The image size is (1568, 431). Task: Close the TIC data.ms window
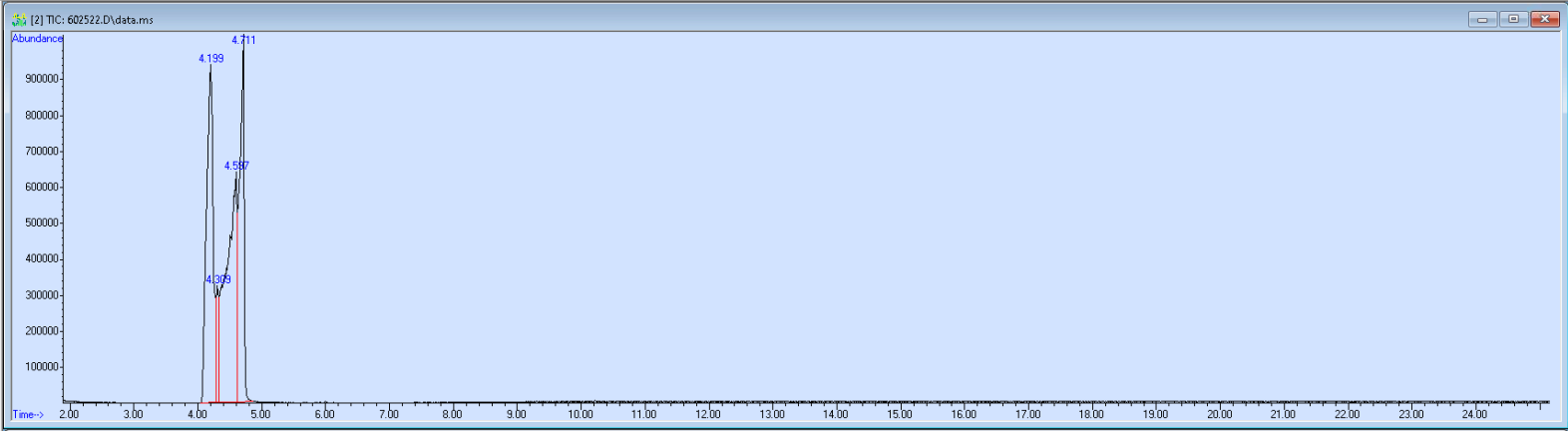[1545, 19]
